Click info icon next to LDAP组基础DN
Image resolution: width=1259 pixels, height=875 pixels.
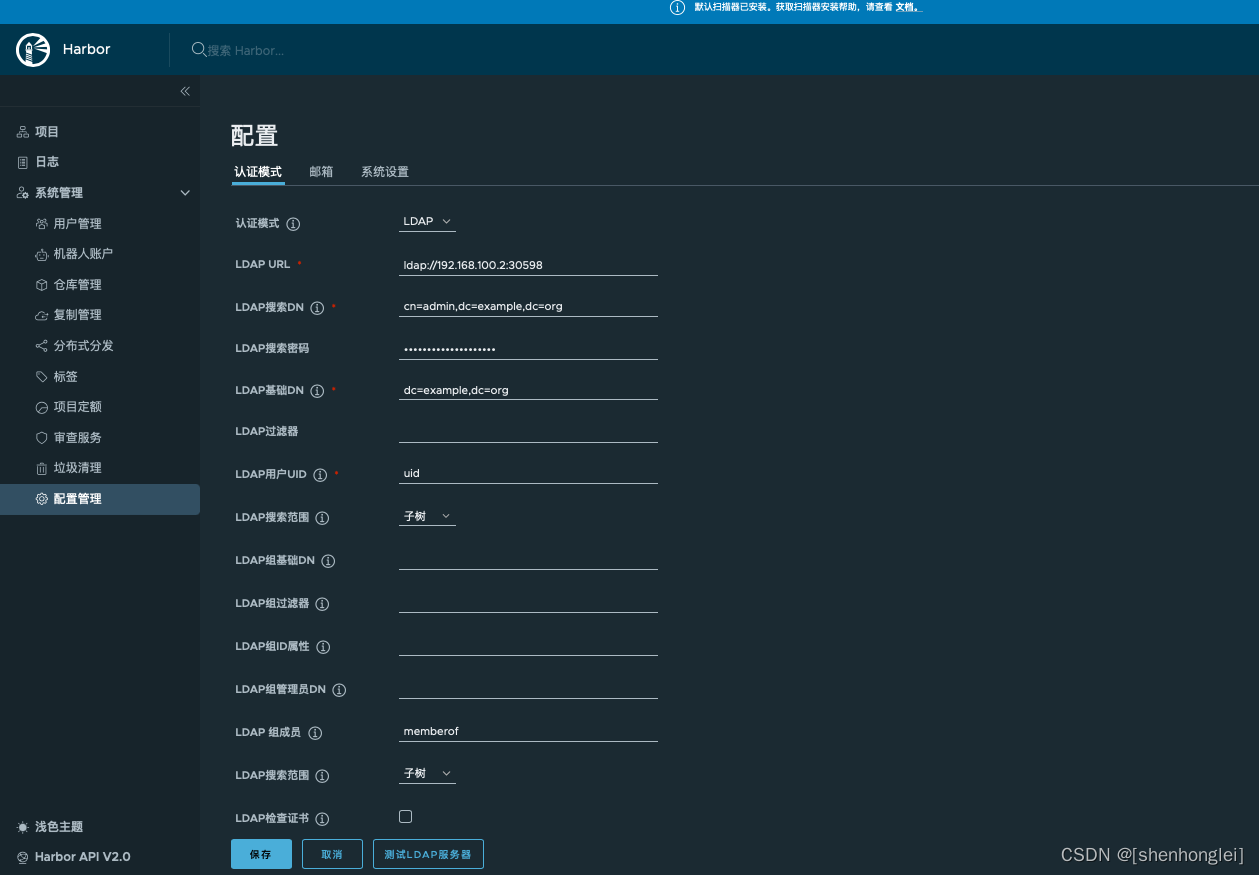point(328,561)
